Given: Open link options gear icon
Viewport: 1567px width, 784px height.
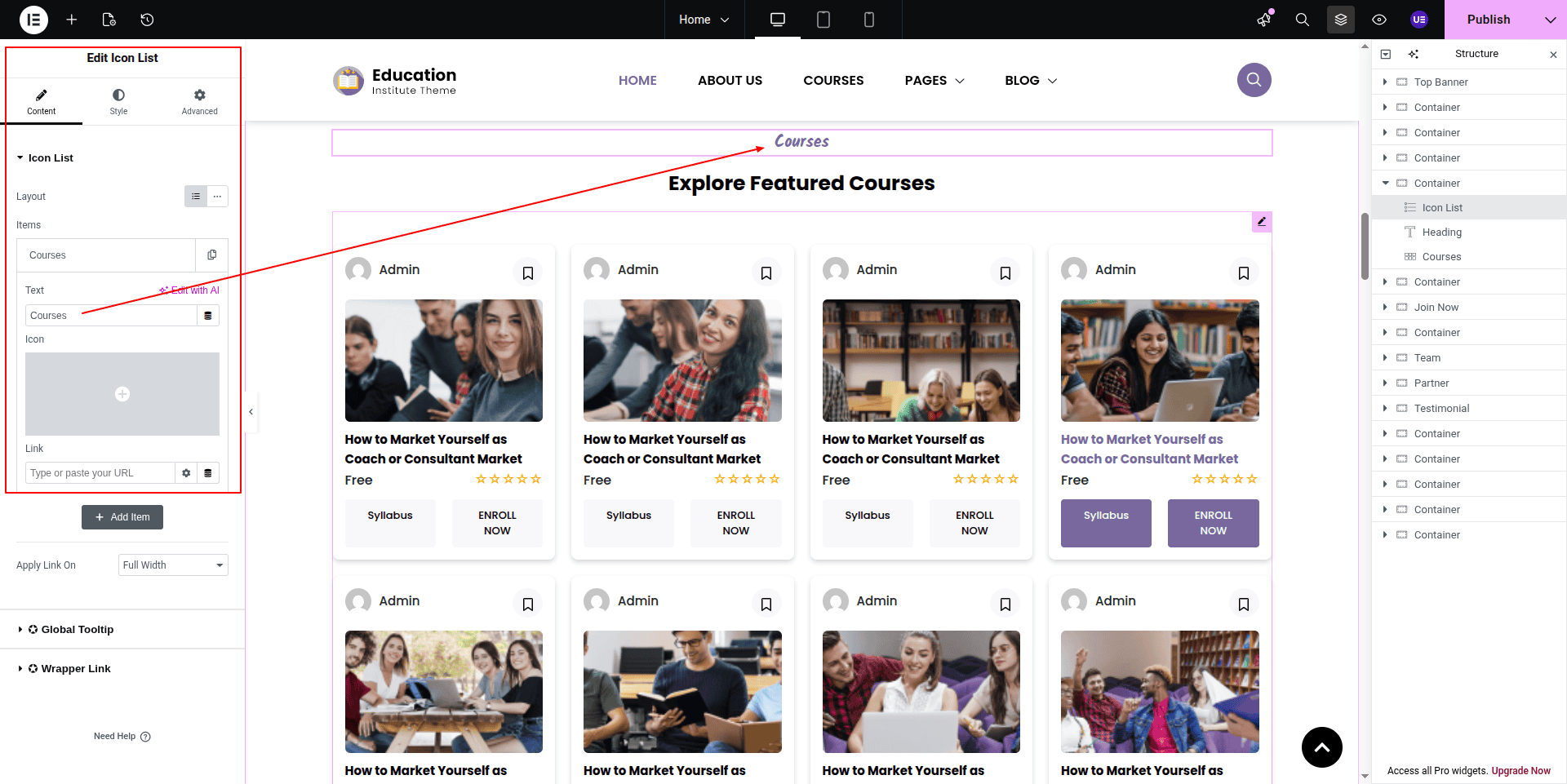Looking at the screenshot, I should (186, 473).
